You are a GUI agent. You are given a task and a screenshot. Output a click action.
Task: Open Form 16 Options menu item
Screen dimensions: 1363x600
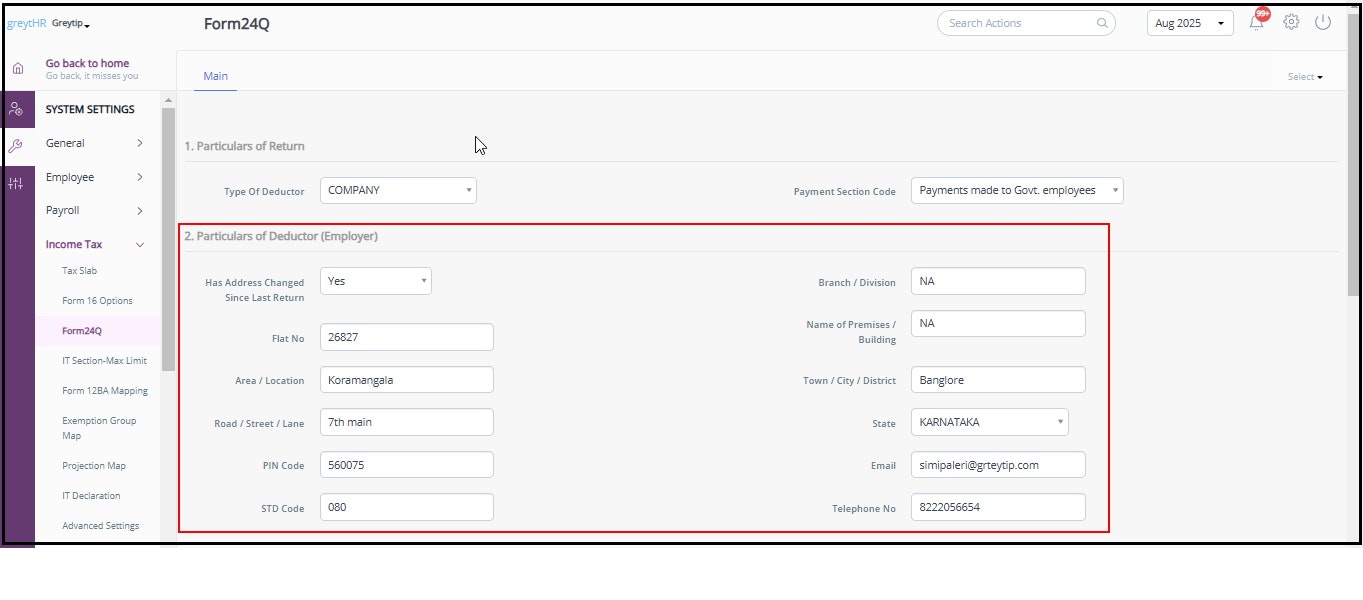[x=97, y=301]
